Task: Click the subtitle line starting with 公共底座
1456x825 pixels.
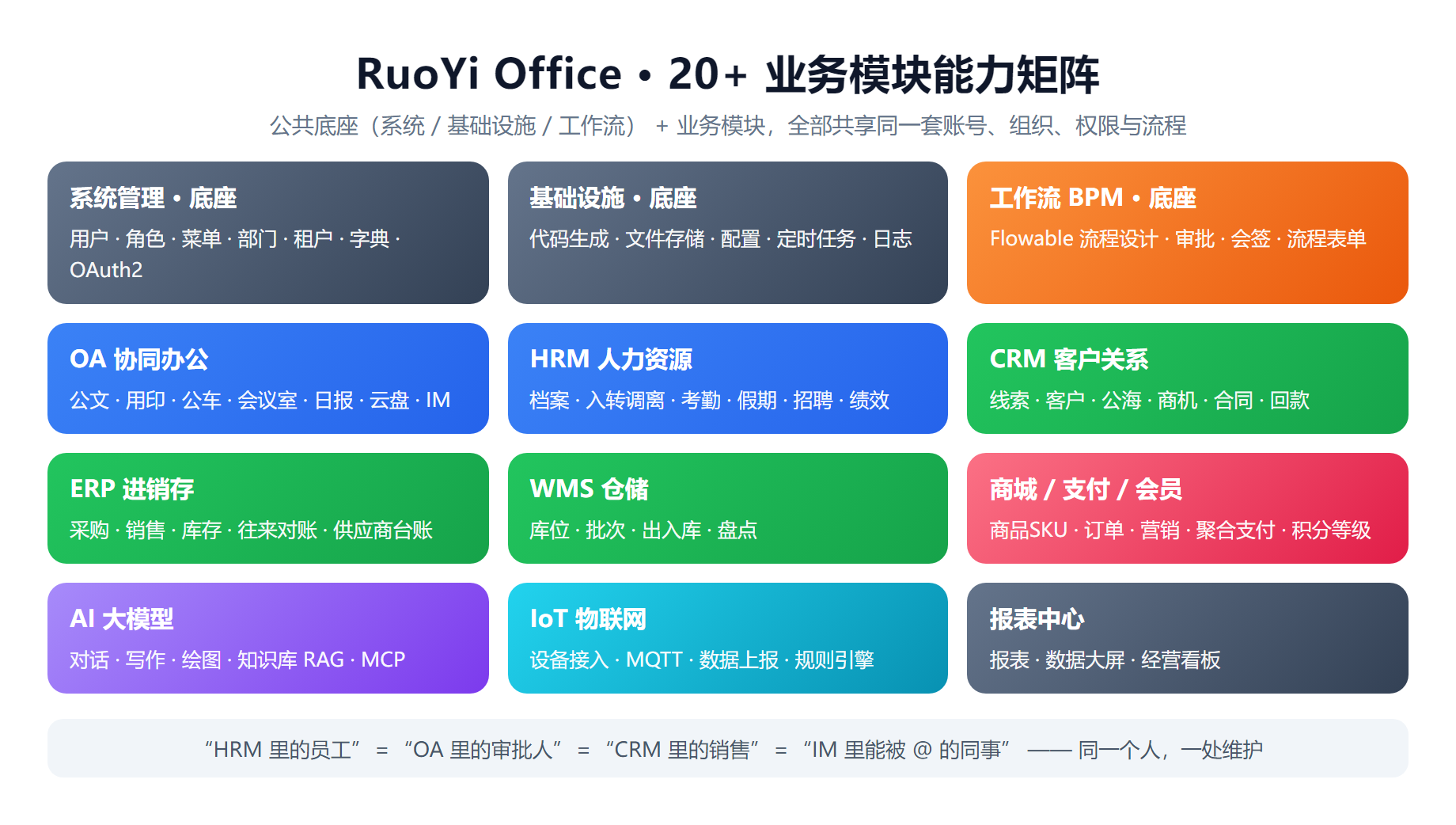Action: (727, 125)
